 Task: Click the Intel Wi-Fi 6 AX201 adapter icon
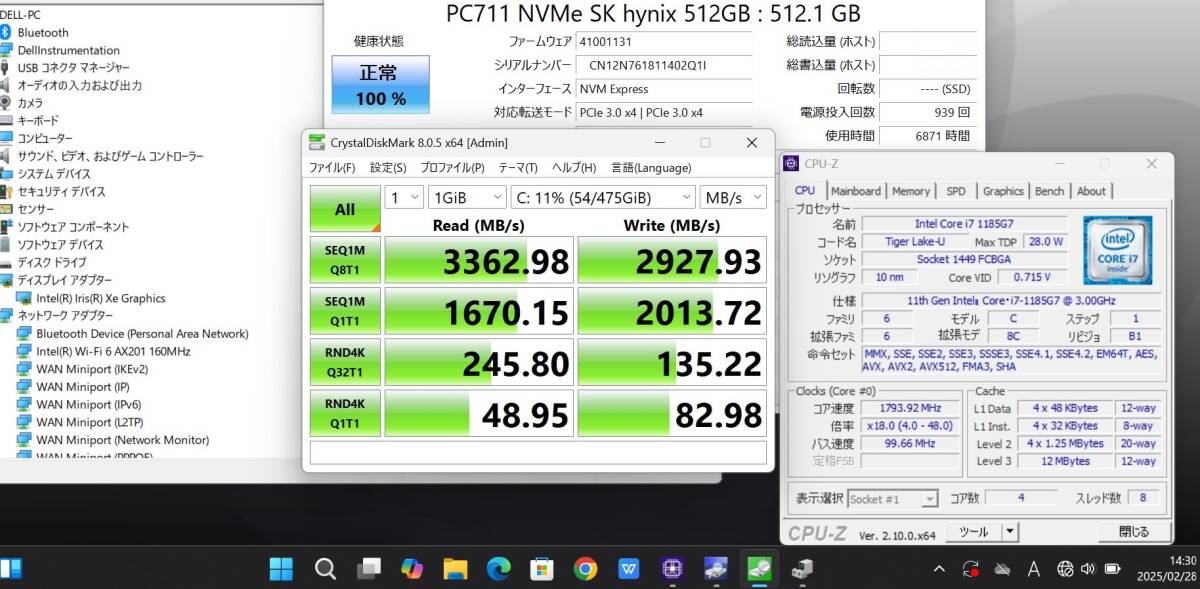pyautogui.click(x=24, y=351)
